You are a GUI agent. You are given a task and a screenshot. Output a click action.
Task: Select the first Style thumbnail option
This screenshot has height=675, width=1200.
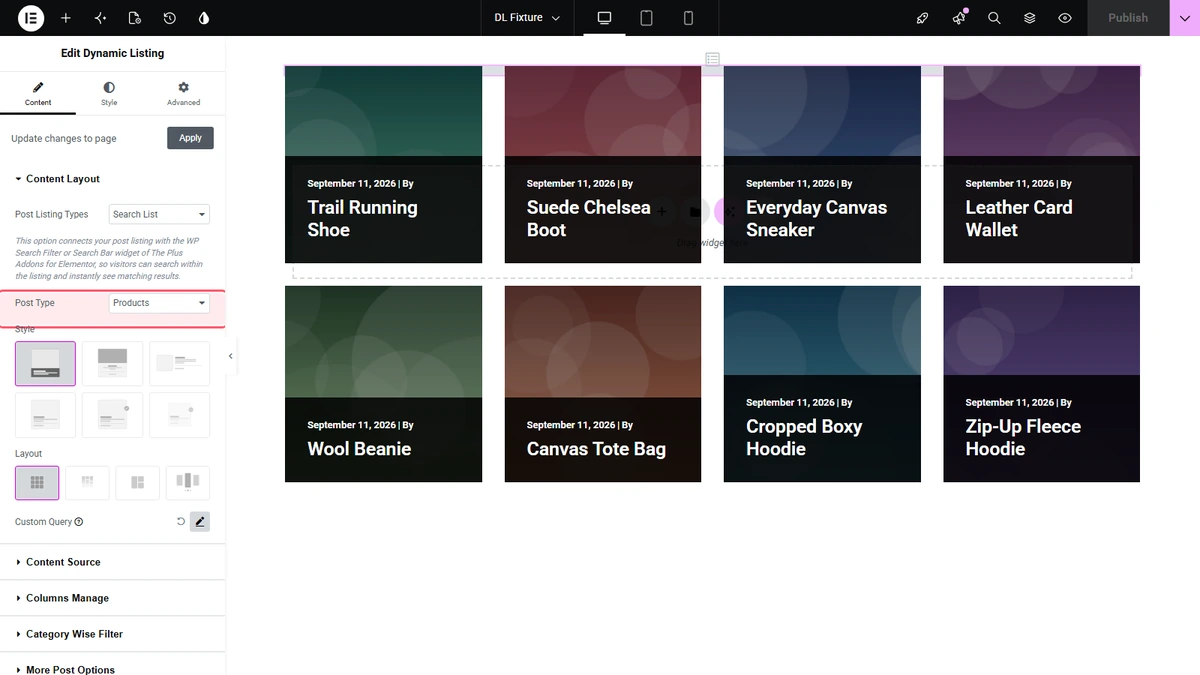tap(45, 363)
